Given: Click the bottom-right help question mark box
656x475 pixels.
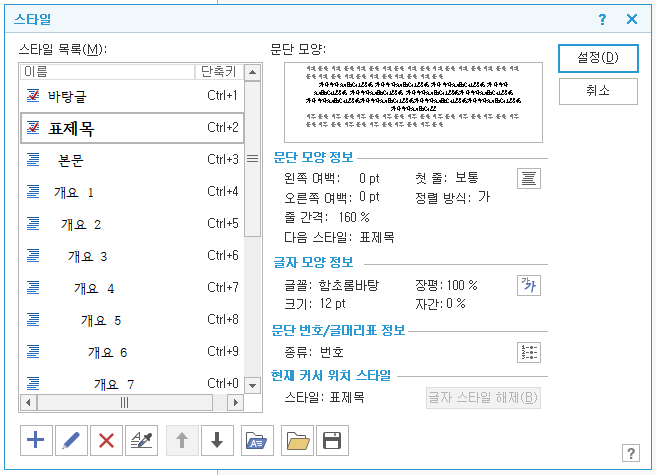Looking at the screenshot, I should tap(630, 453).
